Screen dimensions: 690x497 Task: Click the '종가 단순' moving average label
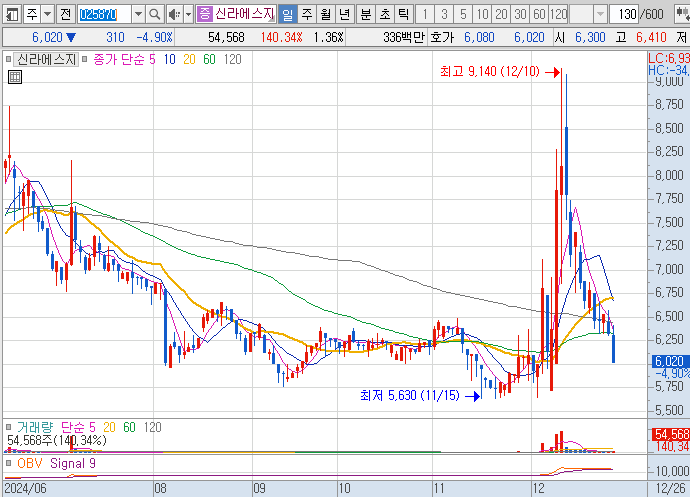(118, 59)
